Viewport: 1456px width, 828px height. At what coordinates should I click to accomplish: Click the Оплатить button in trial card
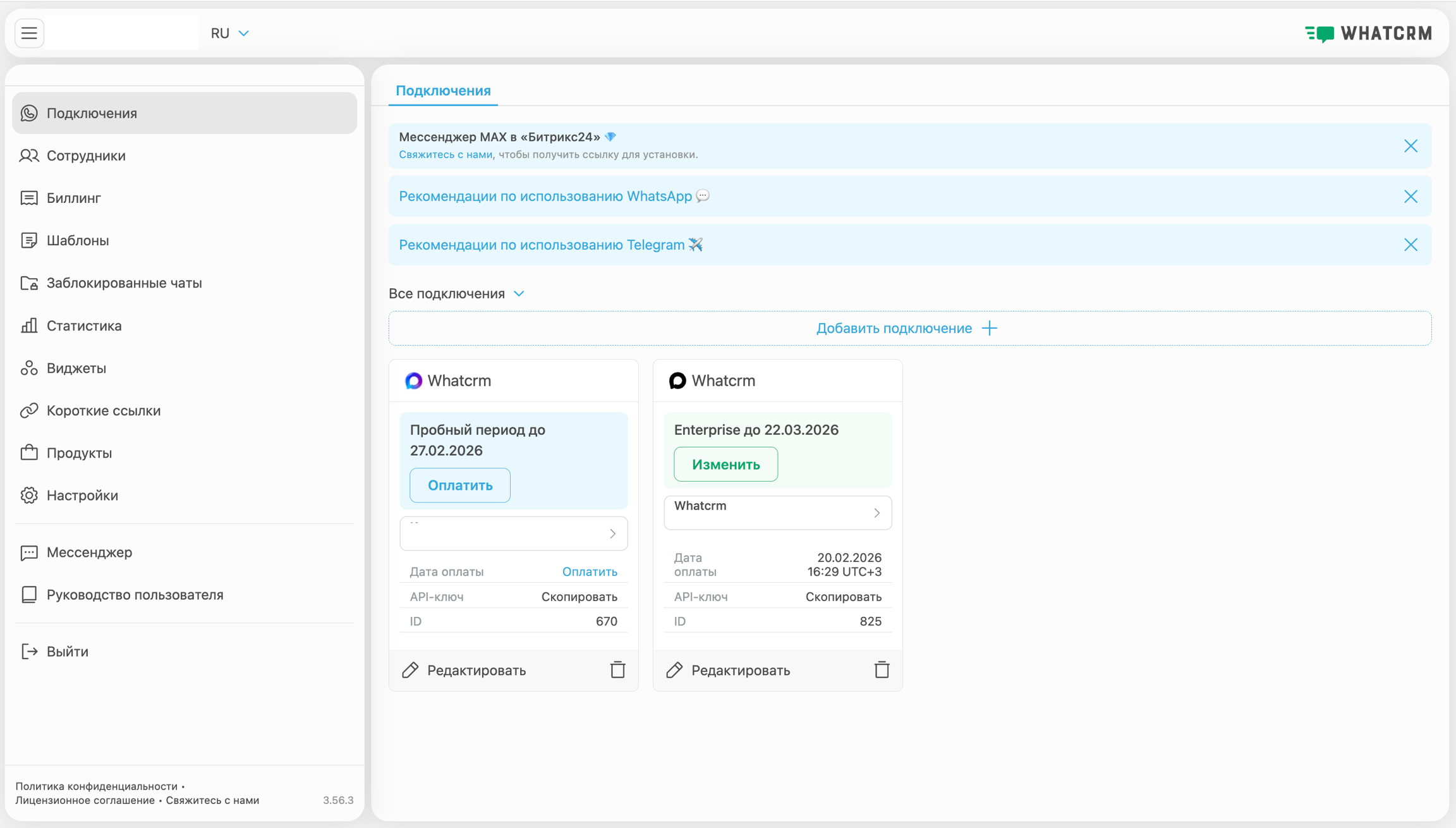(x=460, y=485)
